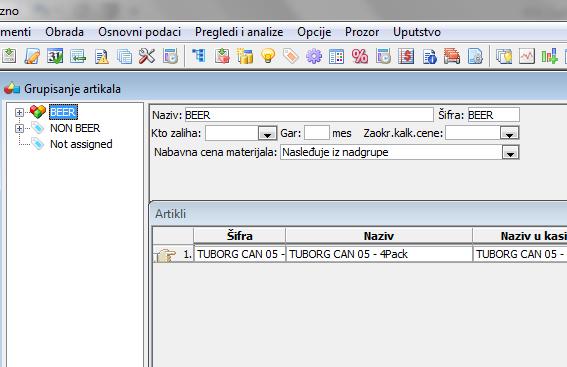The height and width of the screenshot is (367, 567).
Task: Open the Kto zaliha dropdown
Action: (268, 133)
